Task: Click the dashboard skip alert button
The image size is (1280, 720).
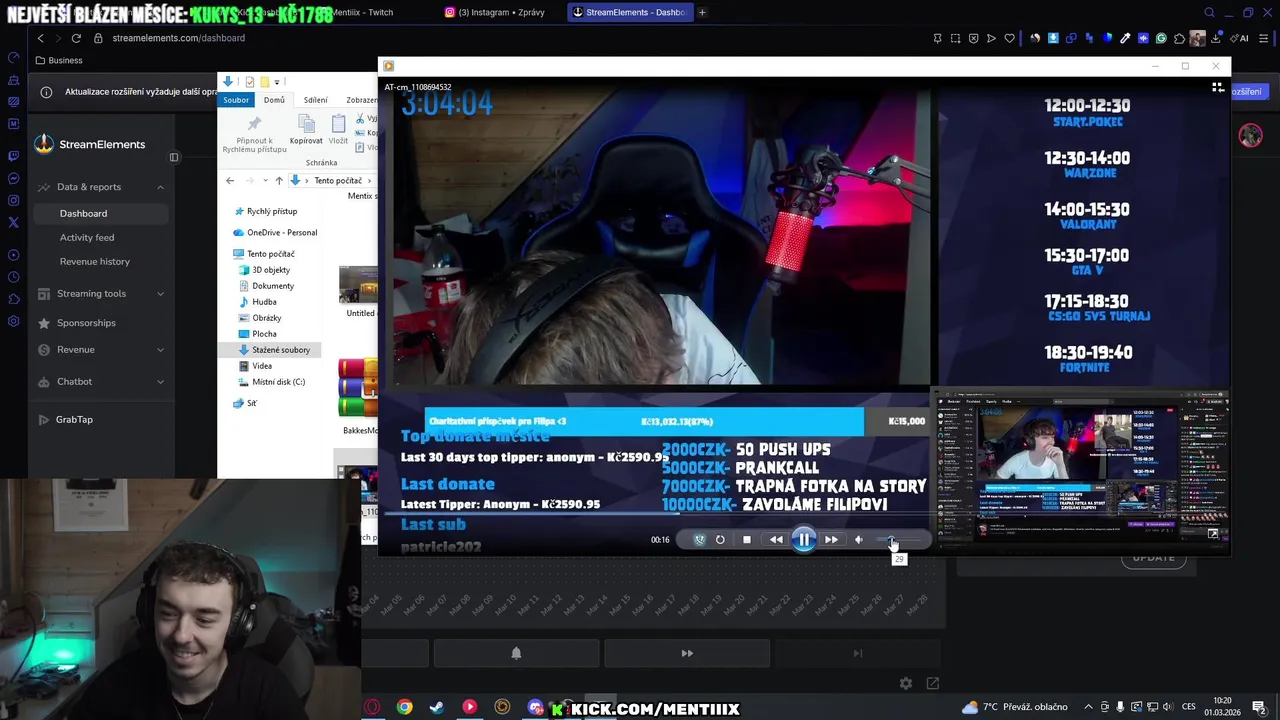Action: 687,653
